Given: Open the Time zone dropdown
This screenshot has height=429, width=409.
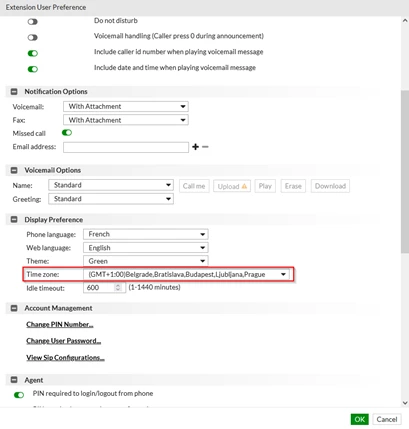Looking at the screenshot, I should click(187, 274).
